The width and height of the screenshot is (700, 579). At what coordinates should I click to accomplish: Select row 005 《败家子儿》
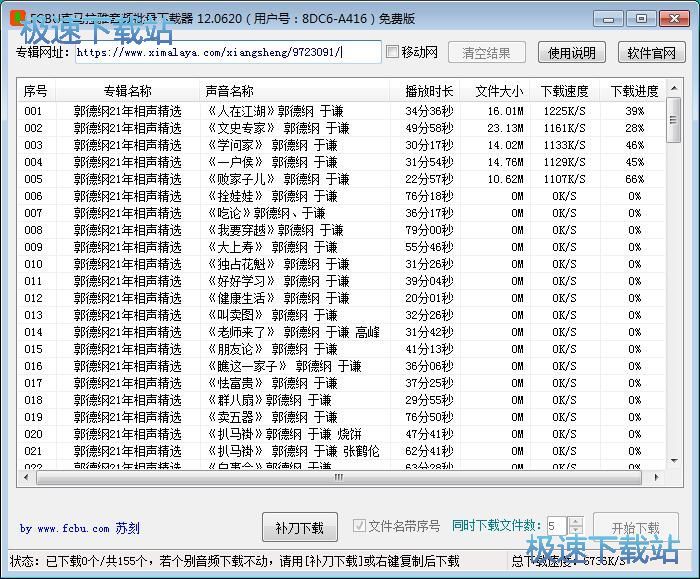342,179
